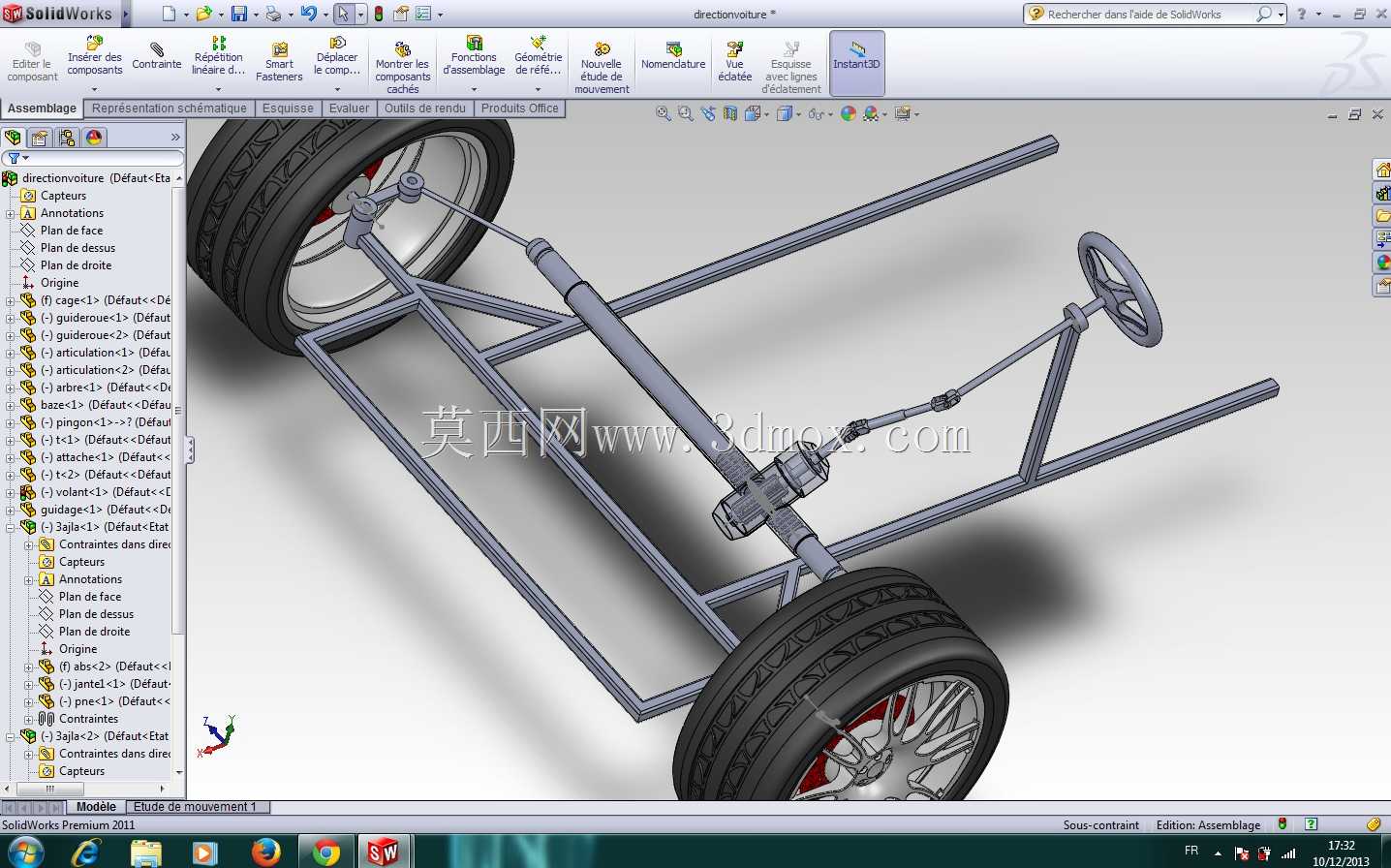The width and height of the screenshot is (1391, 868).
Task: Toggle the Select cursor tool
Action: [343, 14]
